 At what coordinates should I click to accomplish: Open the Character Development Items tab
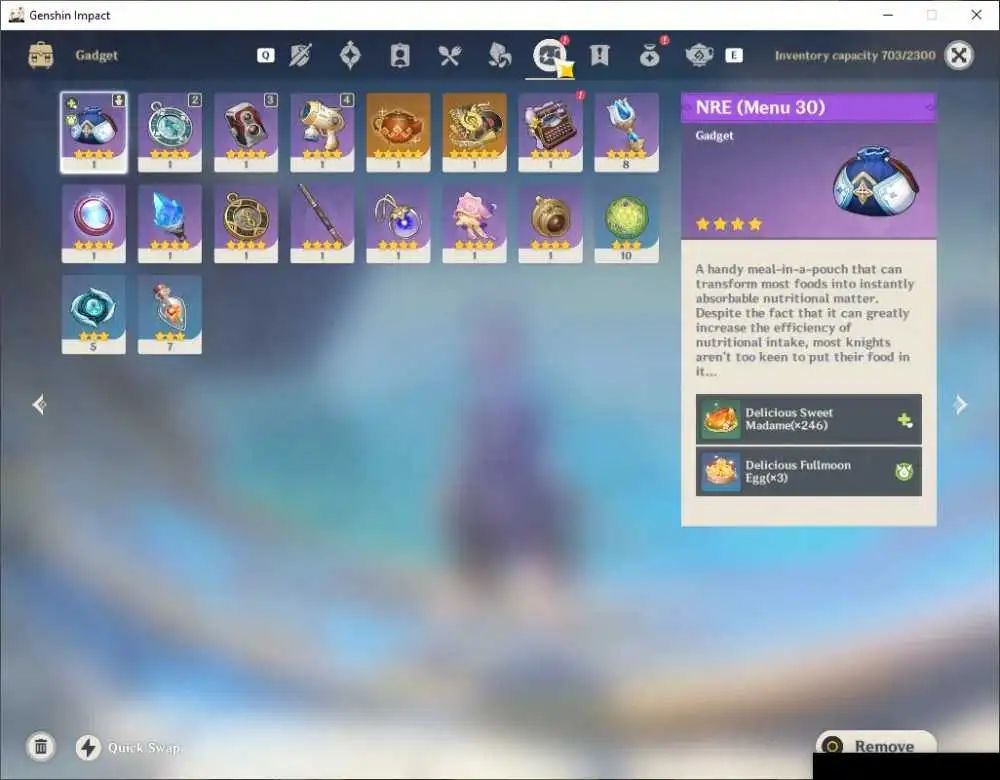point(400,55)
